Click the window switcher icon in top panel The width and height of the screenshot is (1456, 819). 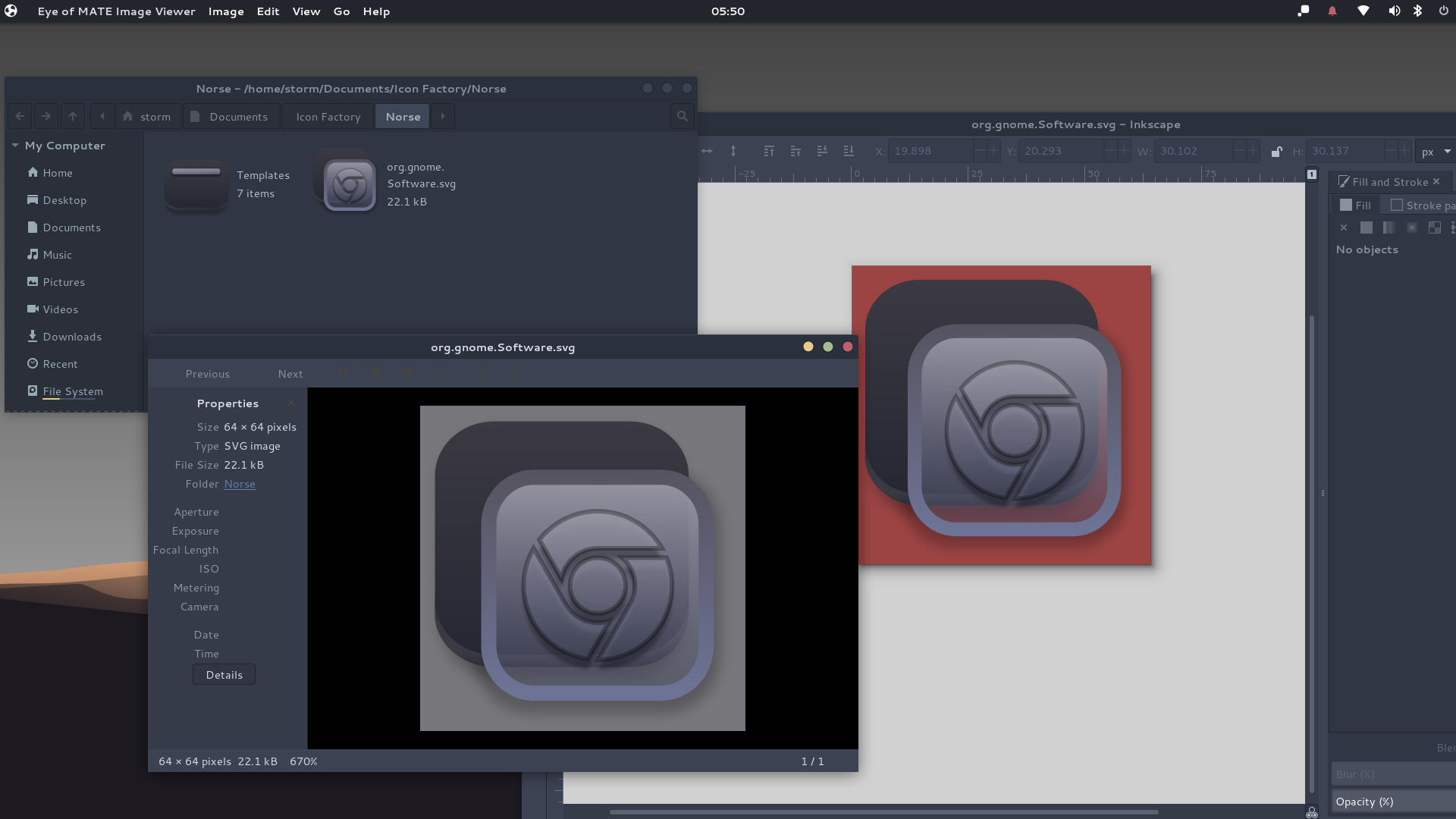coord(1303,11)
